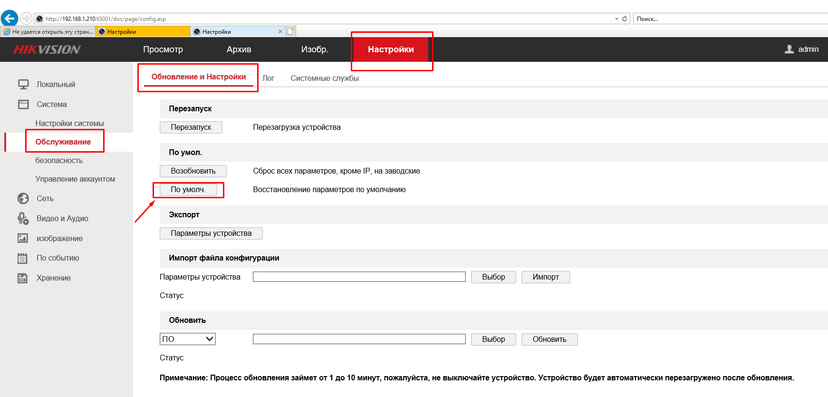Screen dimensions: 828x397
Task: Click the browser Forward arrow button
Action: (x=25, y=18)
